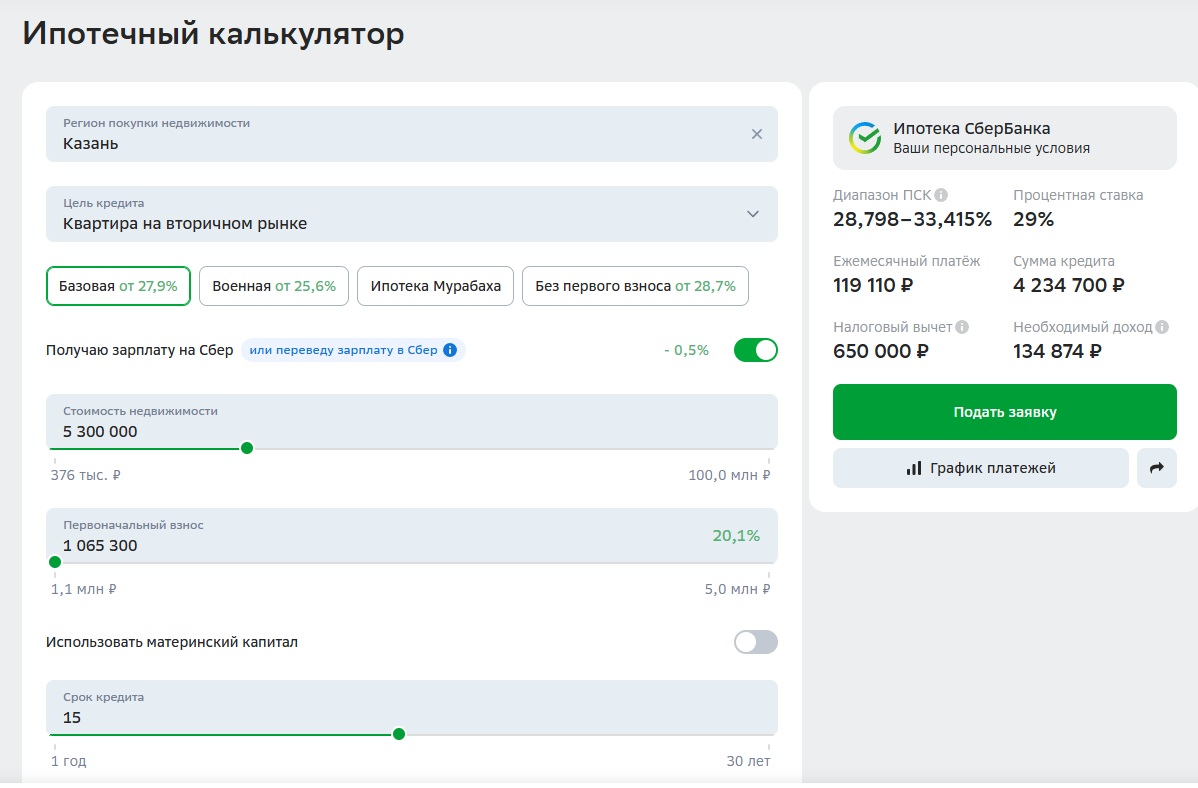
Task: Enable the материнский капитал toggle
Action: (755, 642)
